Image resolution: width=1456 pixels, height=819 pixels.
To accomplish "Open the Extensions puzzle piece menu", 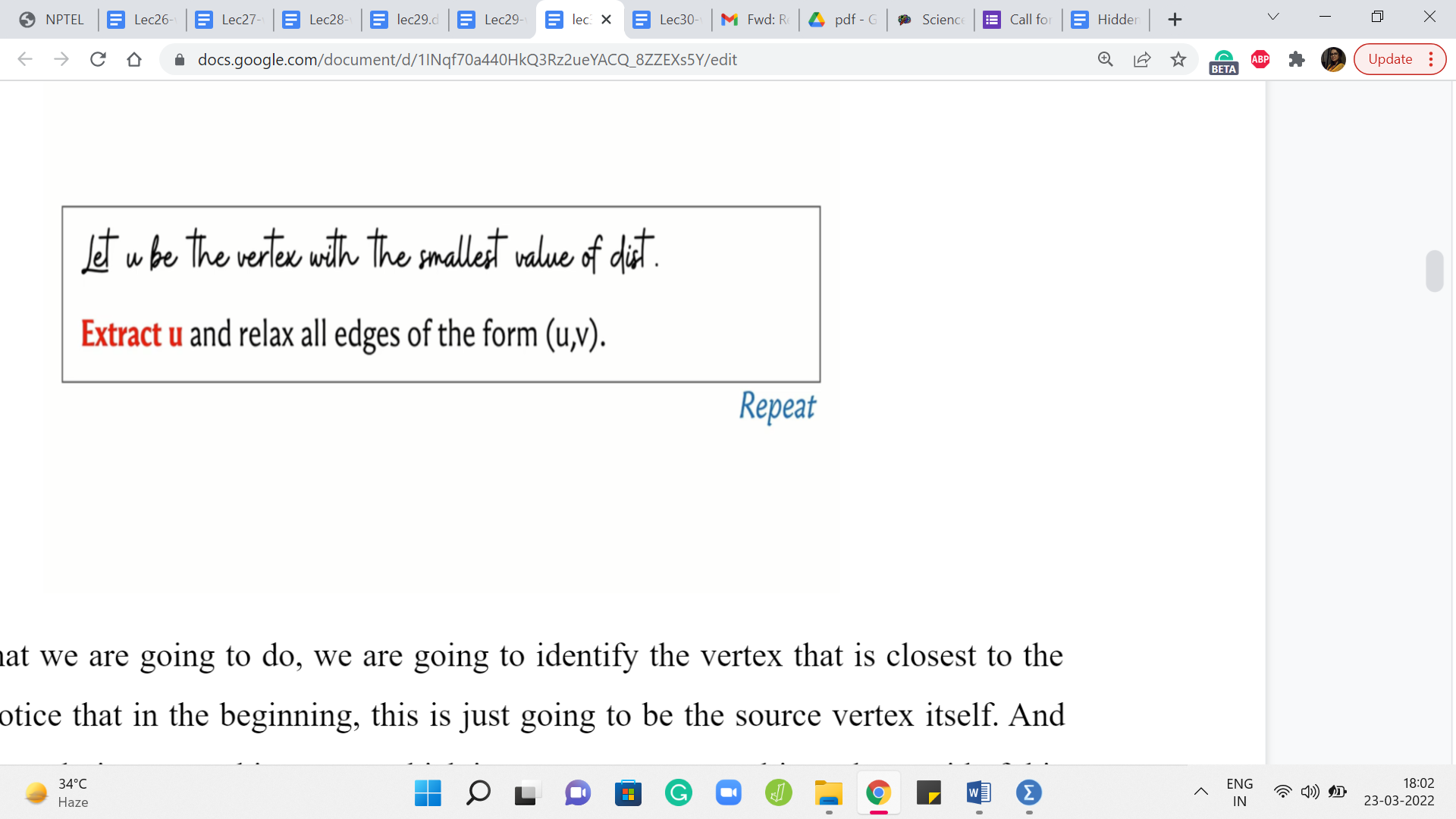I will pos(1297,59).
